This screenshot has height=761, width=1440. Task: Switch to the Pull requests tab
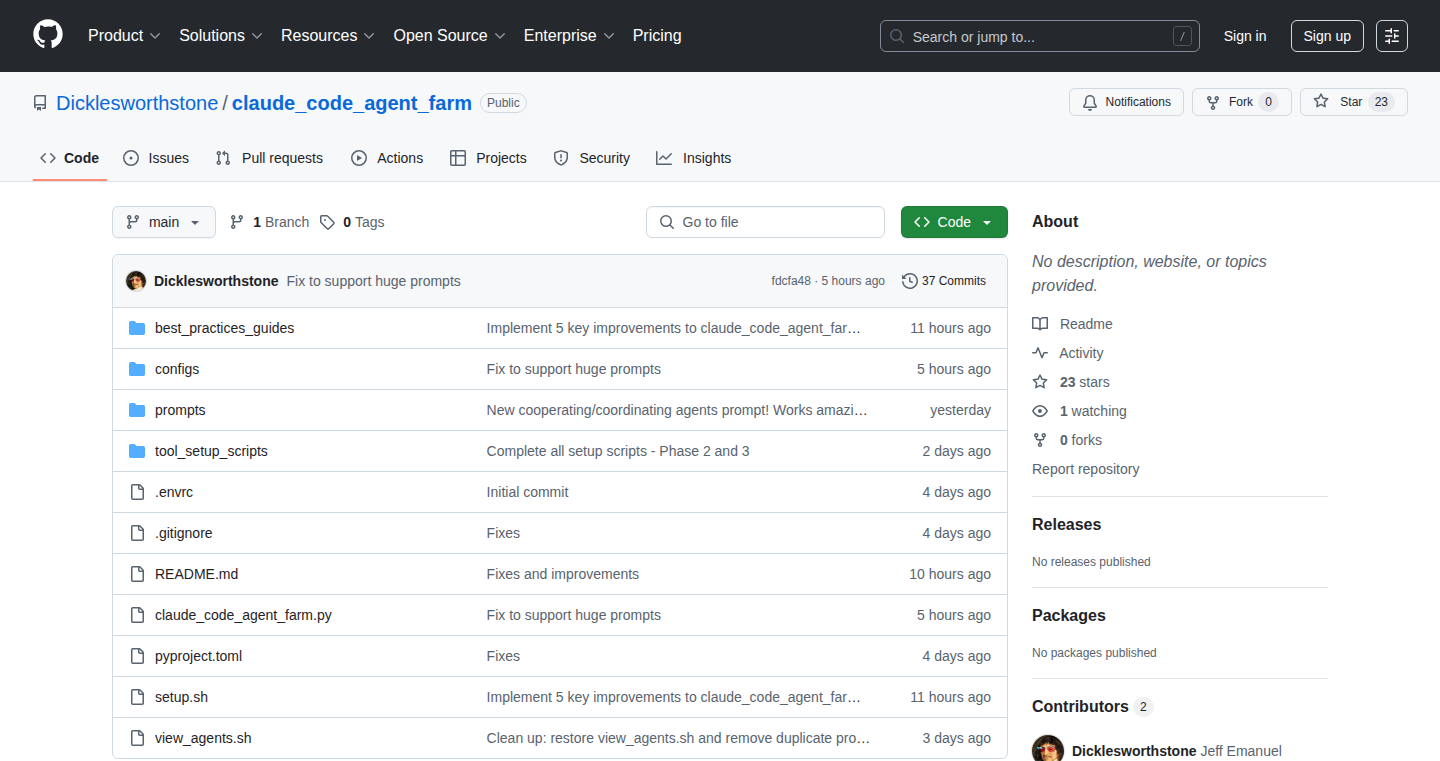pos(270,158)
